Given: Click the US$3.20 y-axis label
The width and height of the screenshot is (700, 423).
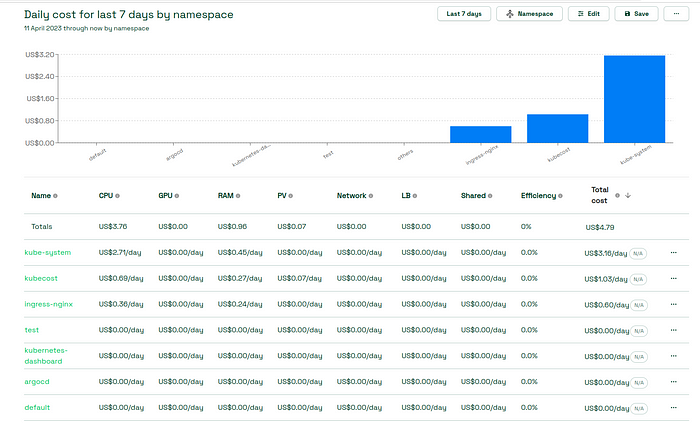Looking at the screenshot, I should click(40, 54).
